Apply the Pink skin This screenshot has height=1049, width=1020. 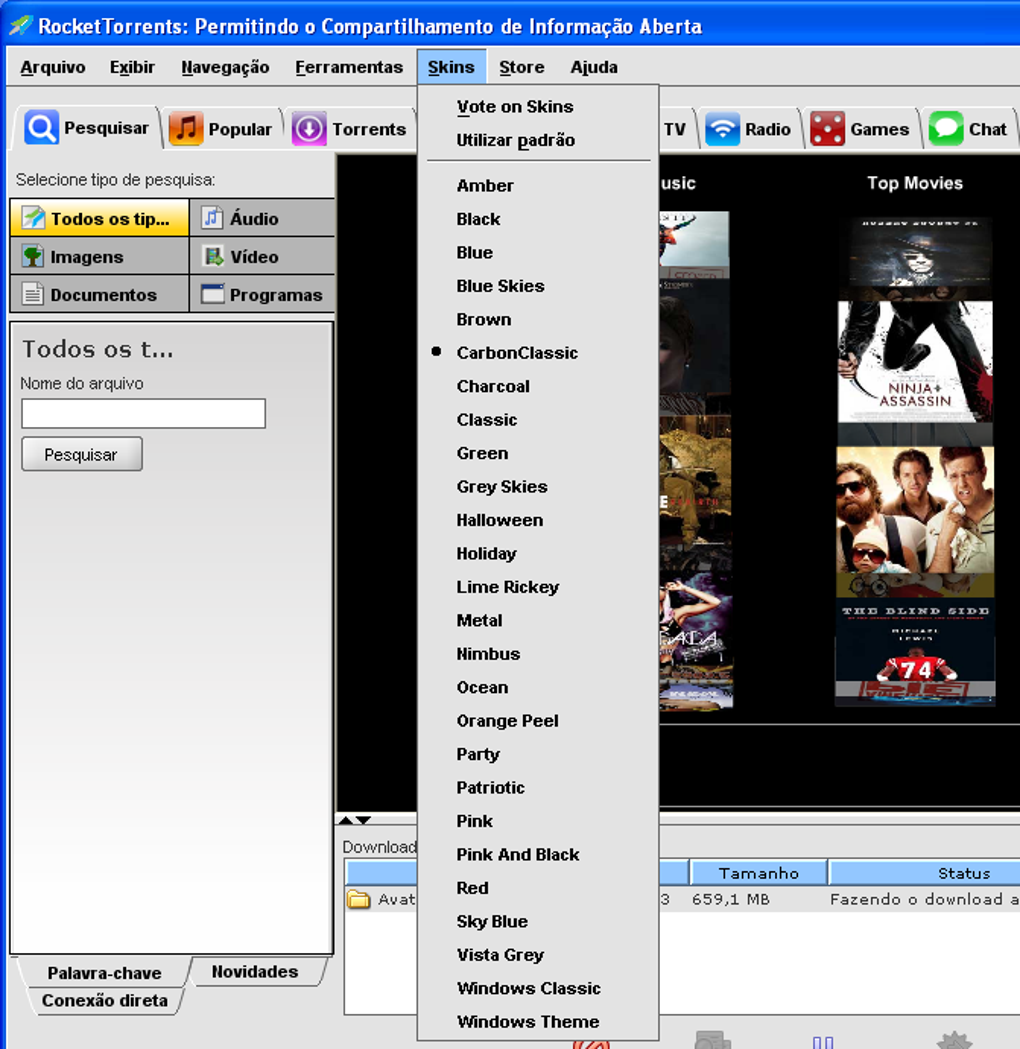pos(538,821)
